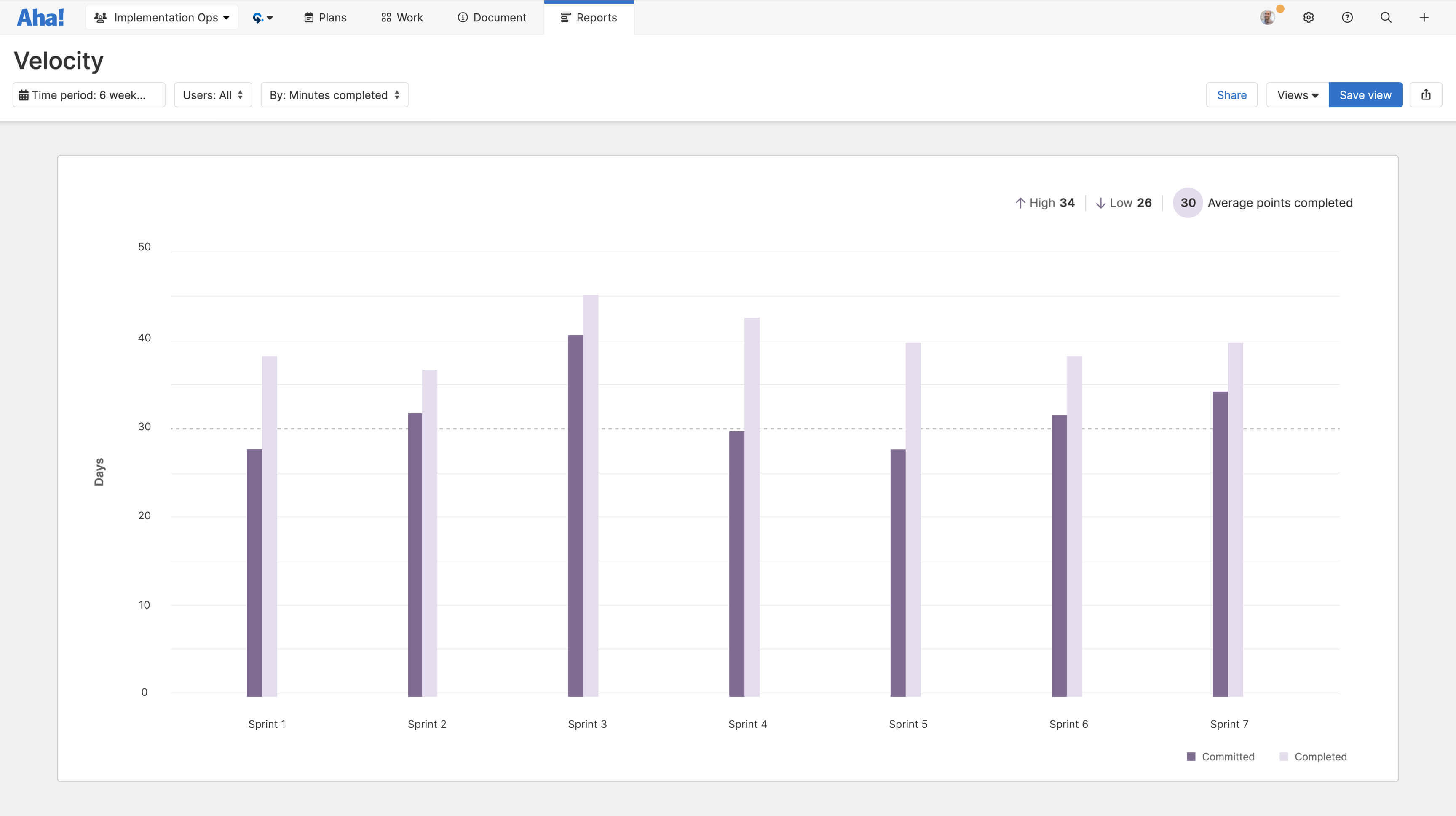Screen dimensions: 1456x816
Task: Click the export/share upload icon near Save view
Action: 1426,94
